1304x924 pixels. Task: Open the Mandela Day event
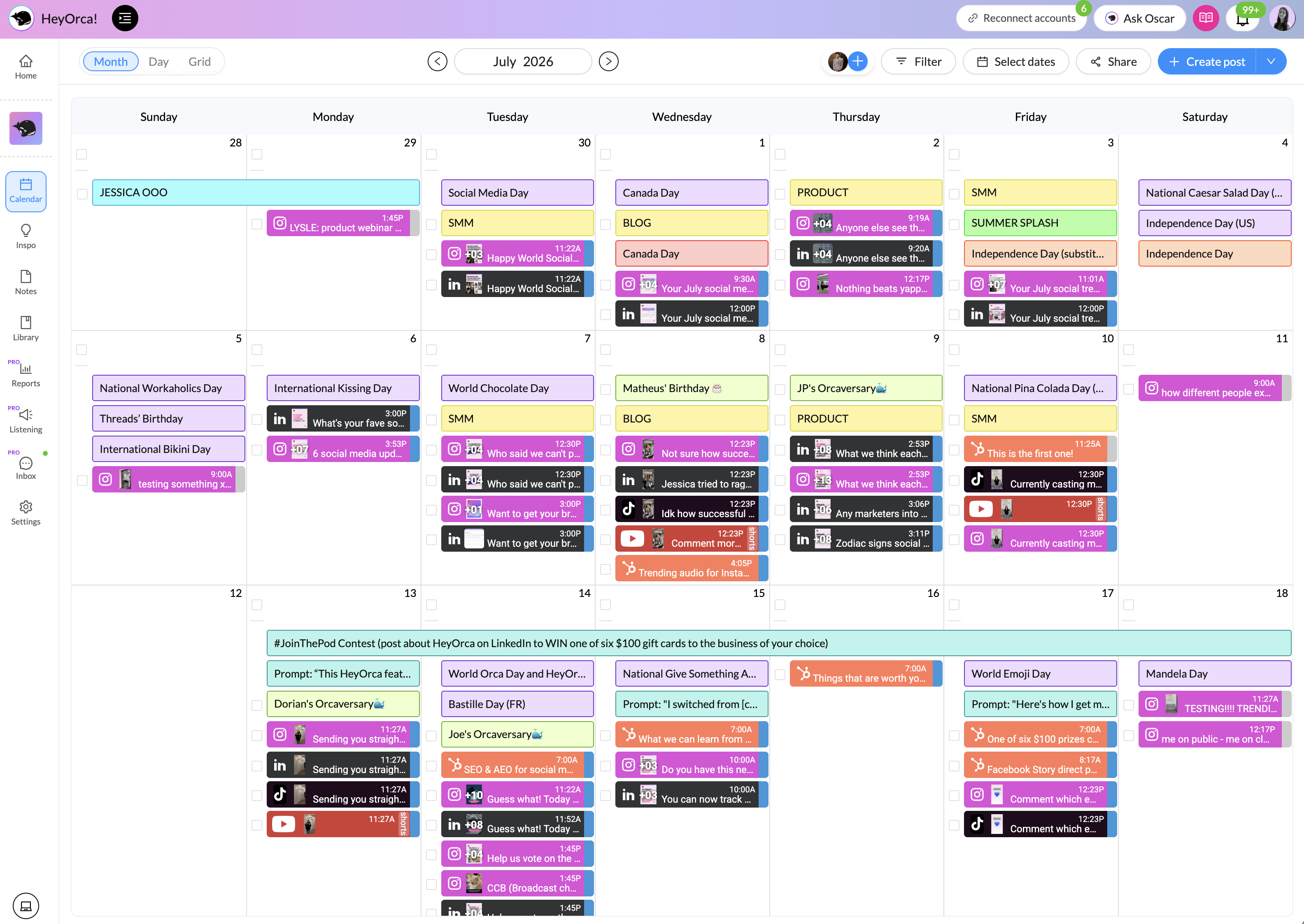click(x=1215, y=673)
